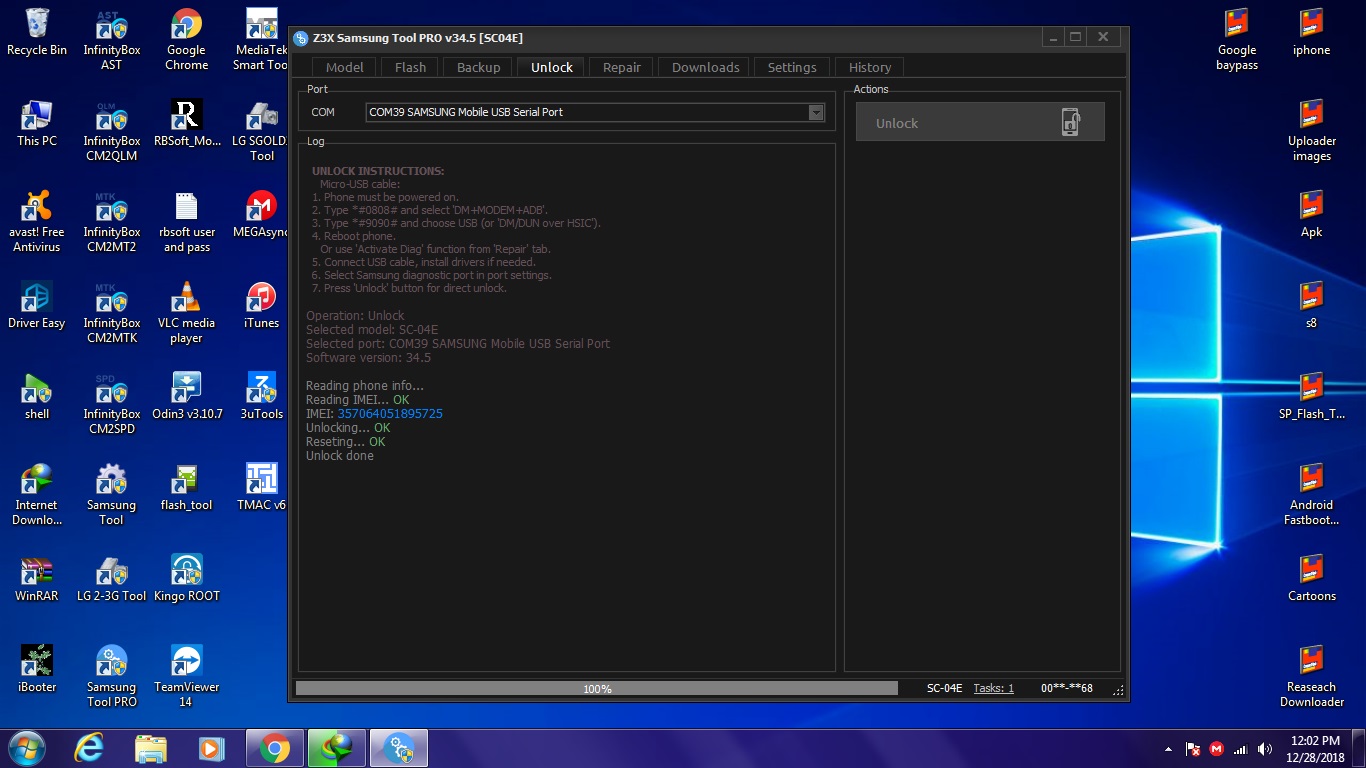Viewport: 1366px width, 768px height.
Task: Launch iTunes from desktop
Action: coord(261,306)
